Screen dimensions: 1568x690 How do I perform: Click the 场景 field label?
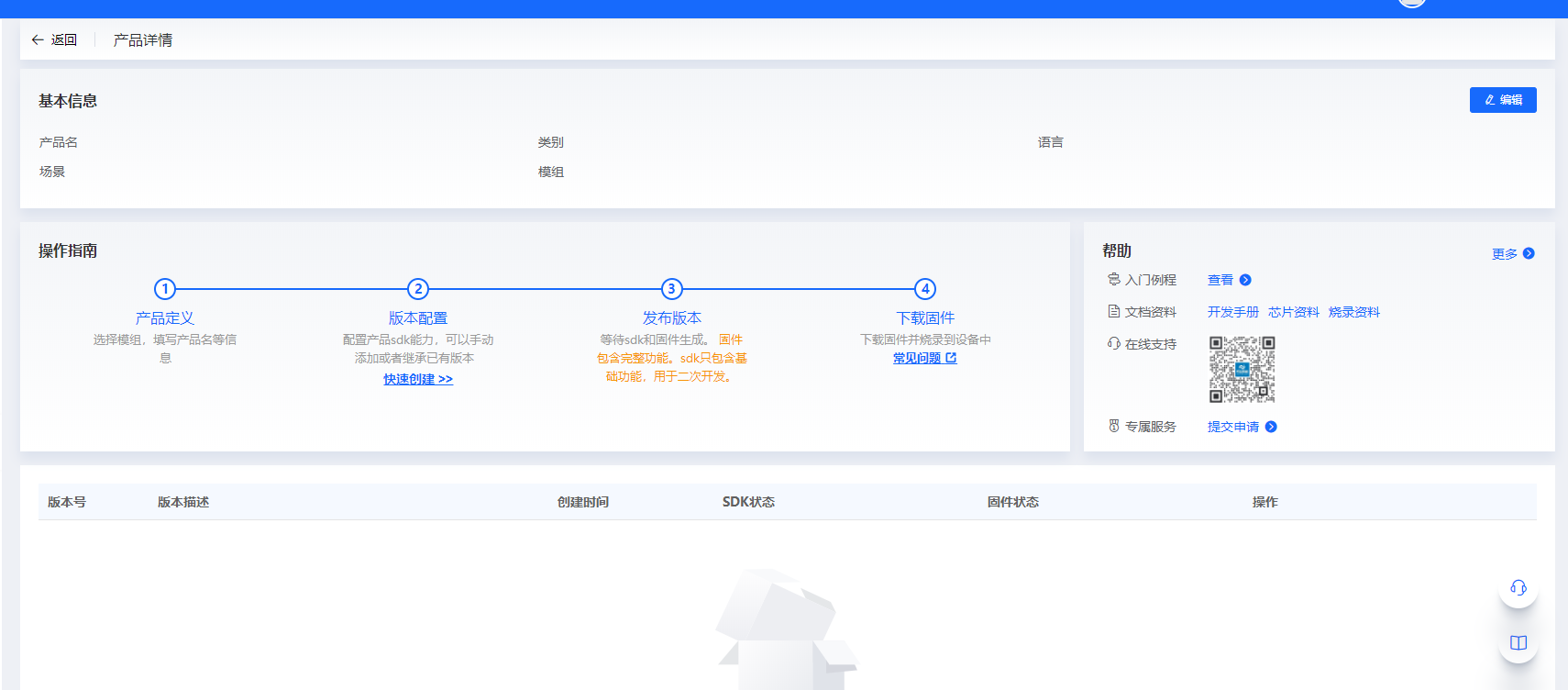[52, 172]
